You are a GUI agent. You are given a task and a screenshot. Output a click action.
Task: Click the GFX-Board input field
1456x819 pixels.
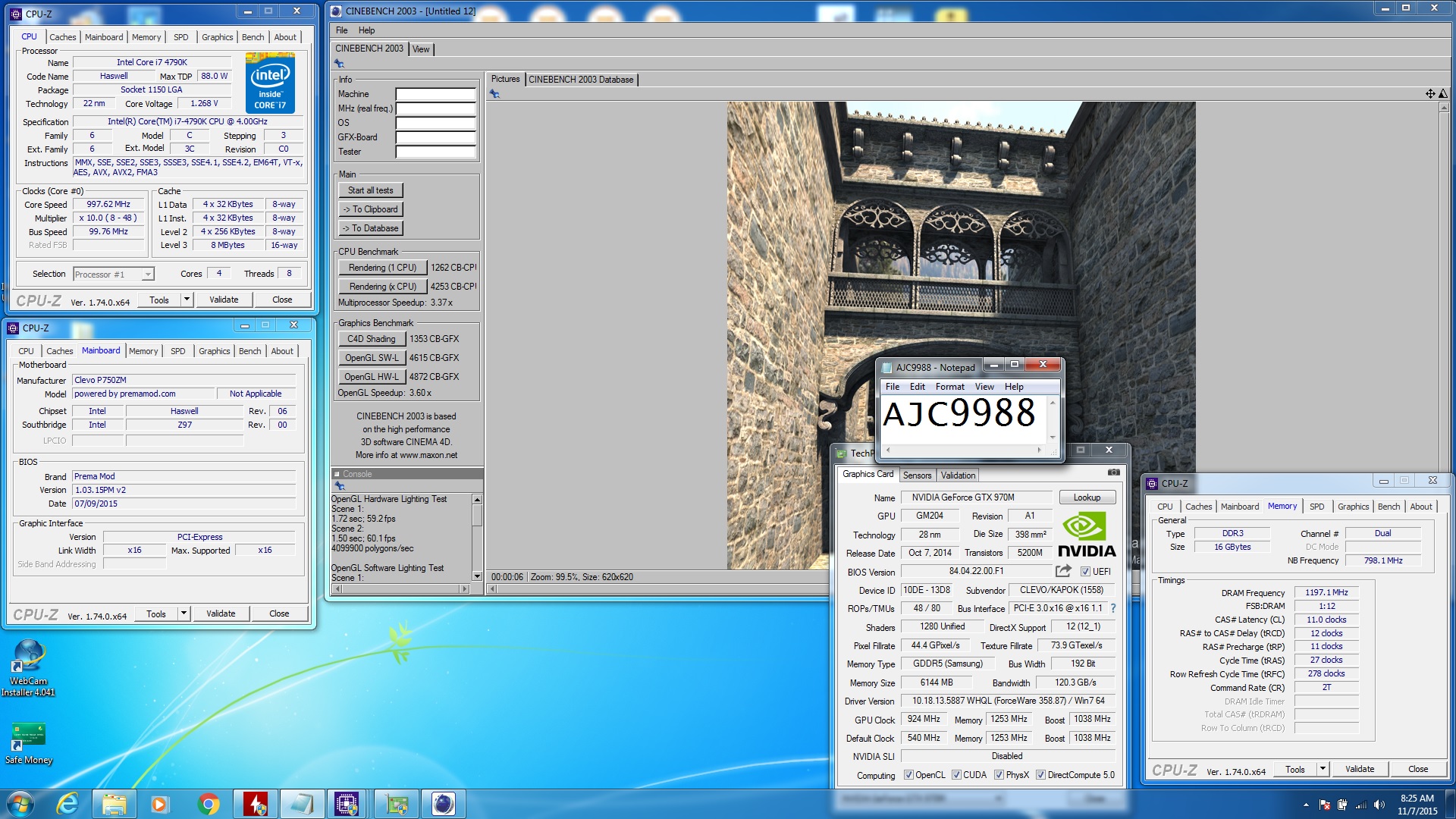coord(435,138)
